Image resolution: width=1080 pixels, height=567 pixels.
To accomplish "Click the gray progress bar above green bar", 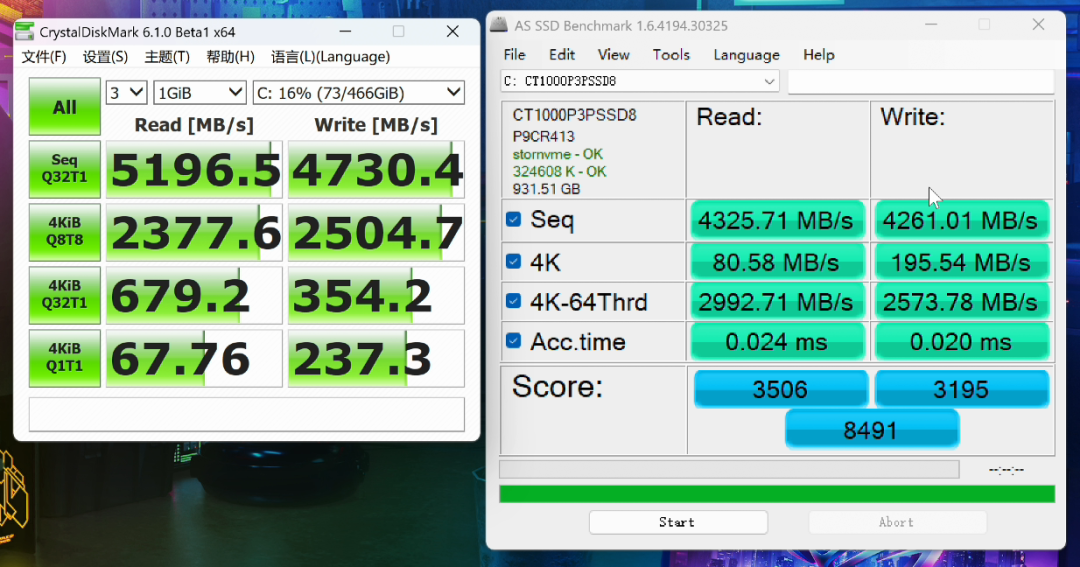I will point(729,469).
